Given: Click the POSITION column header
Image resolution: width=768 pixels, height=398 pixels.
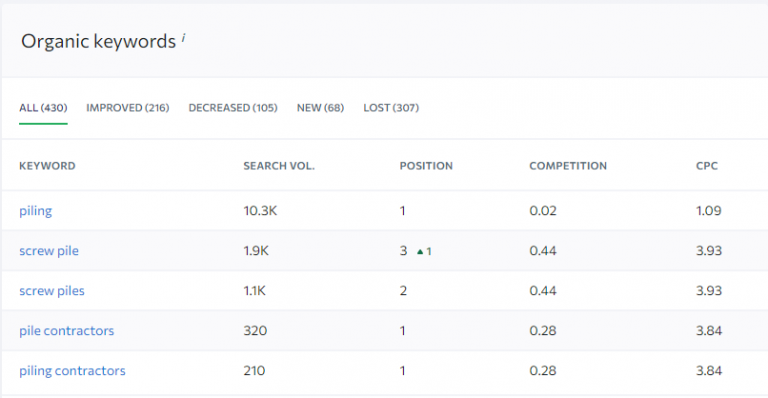Looking at the screenshot, I should click(426, 166).
